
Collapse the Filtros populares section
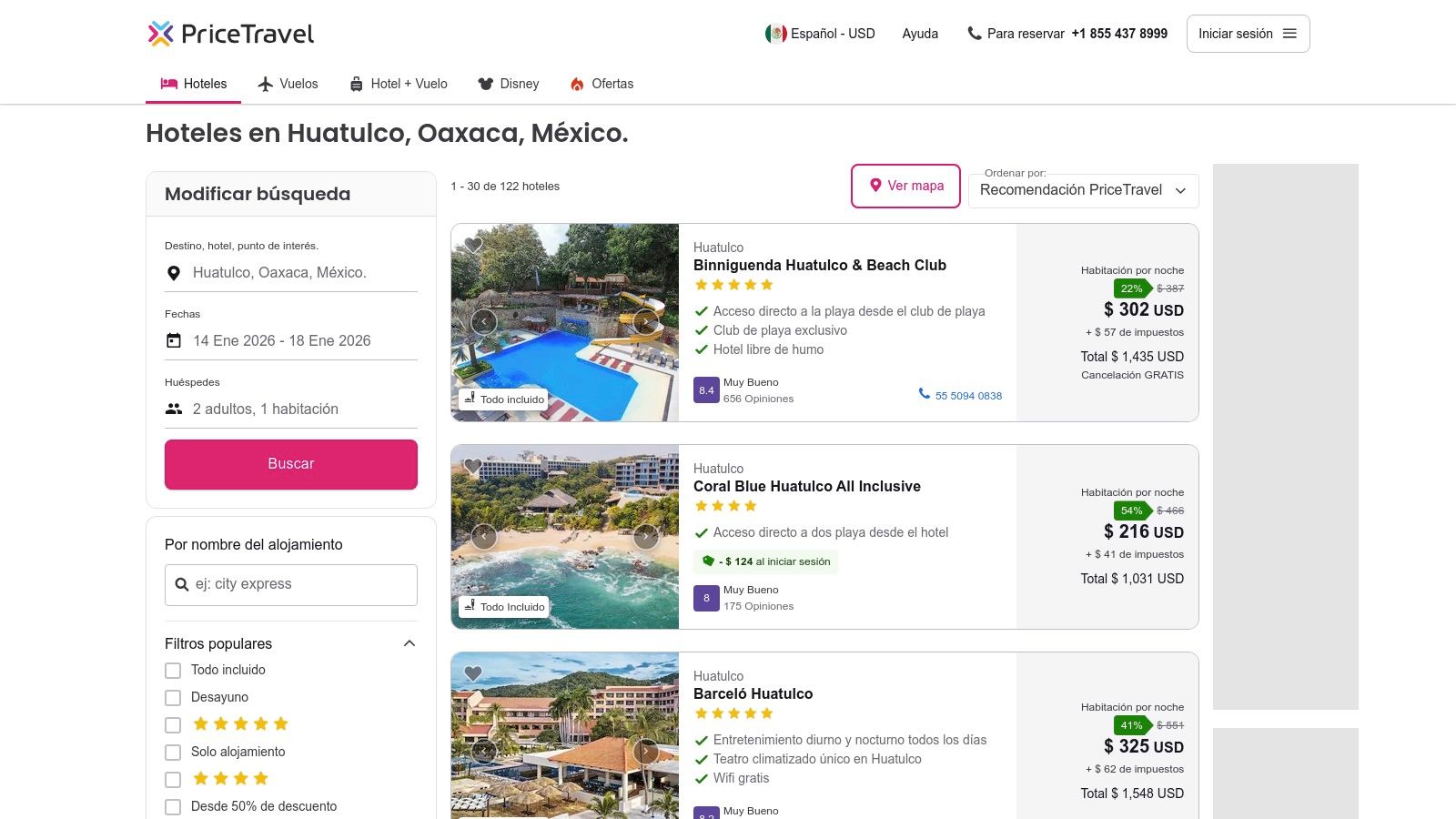coord(409,643)
